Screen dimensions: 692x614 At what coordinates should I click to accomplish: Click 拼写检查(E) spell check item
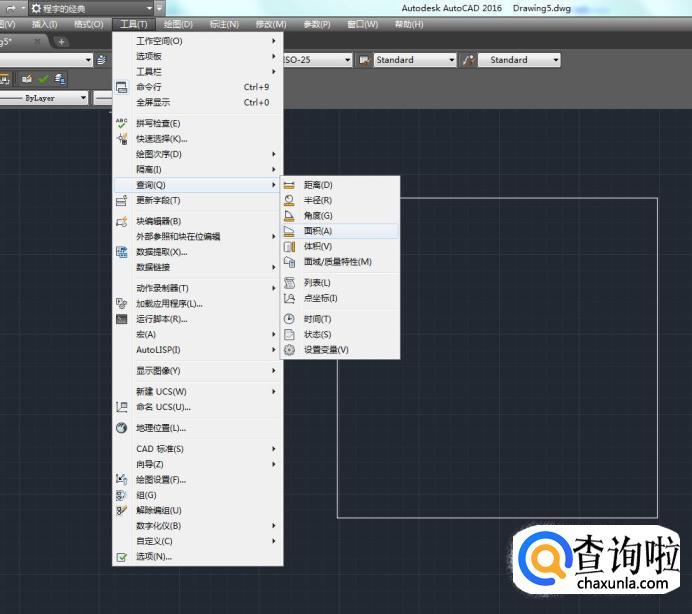(198, 123)
